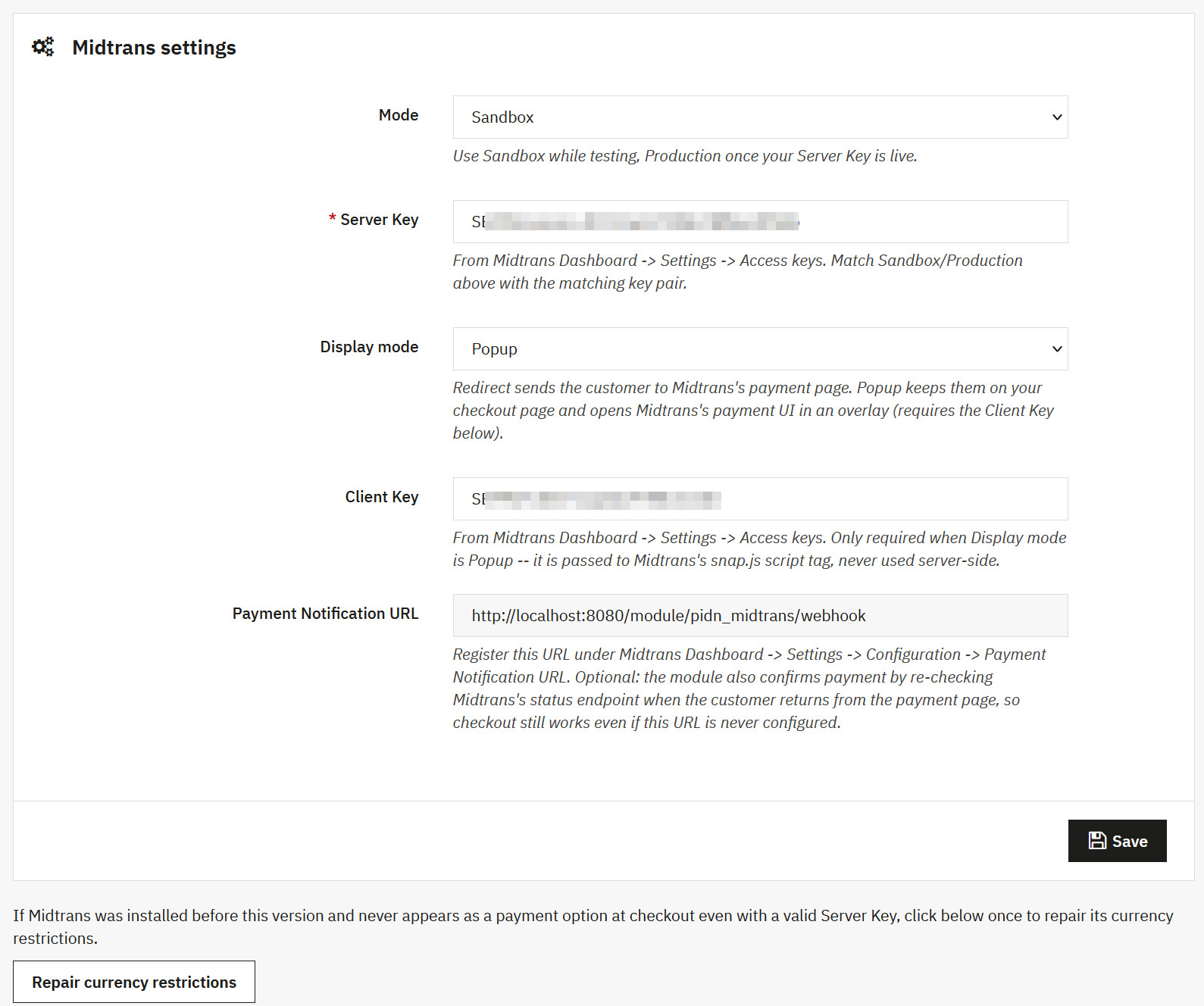The height and width of the screenshot is (1006, 1204).
Task: Open the Mode dropdown set to Sandbox
Action: (x=760, y=117)
